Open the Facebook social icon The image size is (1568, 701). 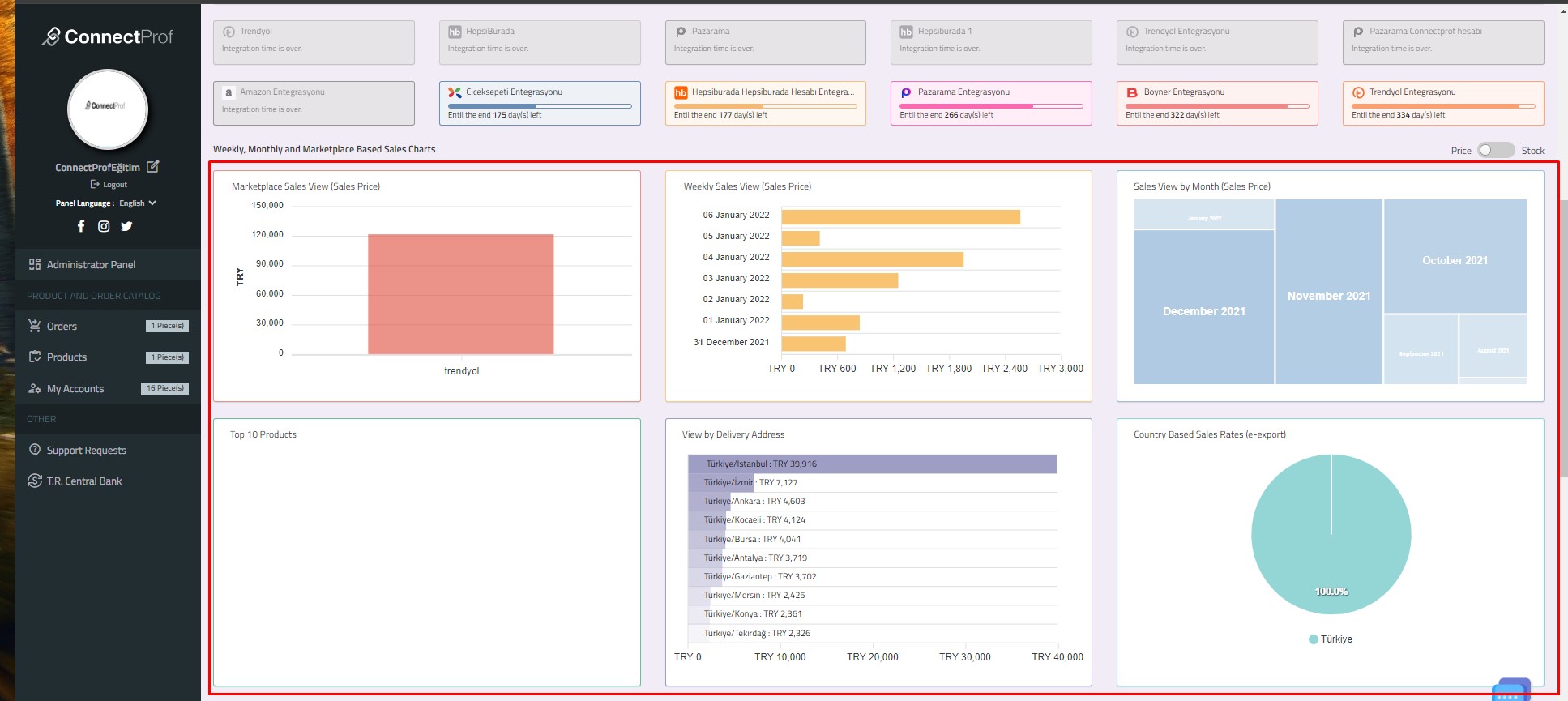pos(81,226)
